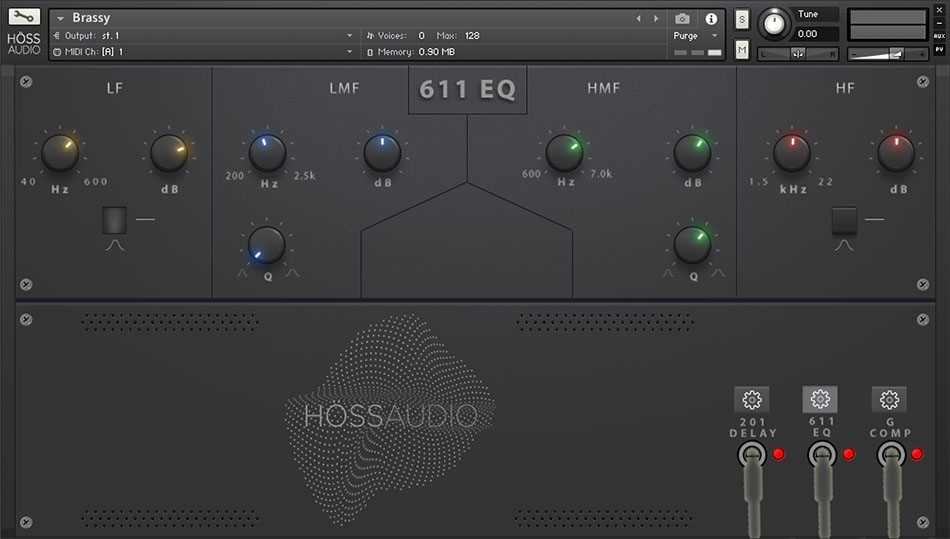Image resolution: width=950 pixels, height=539 pixels.
Task: Minimize instrument with the minus button
Action: 940,23
